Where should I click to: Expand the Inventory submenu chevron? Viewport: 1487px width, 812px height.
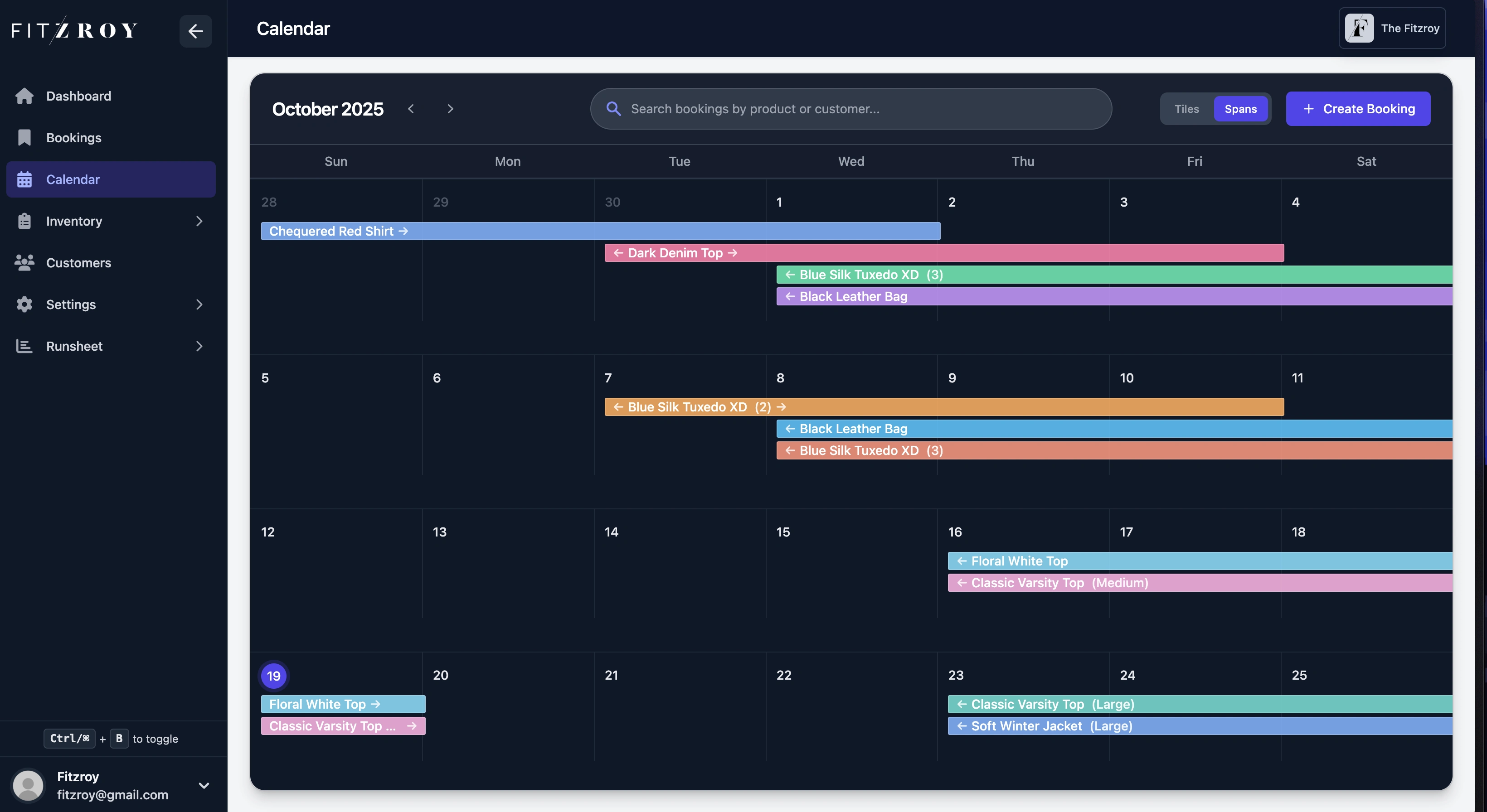[199, 221]
